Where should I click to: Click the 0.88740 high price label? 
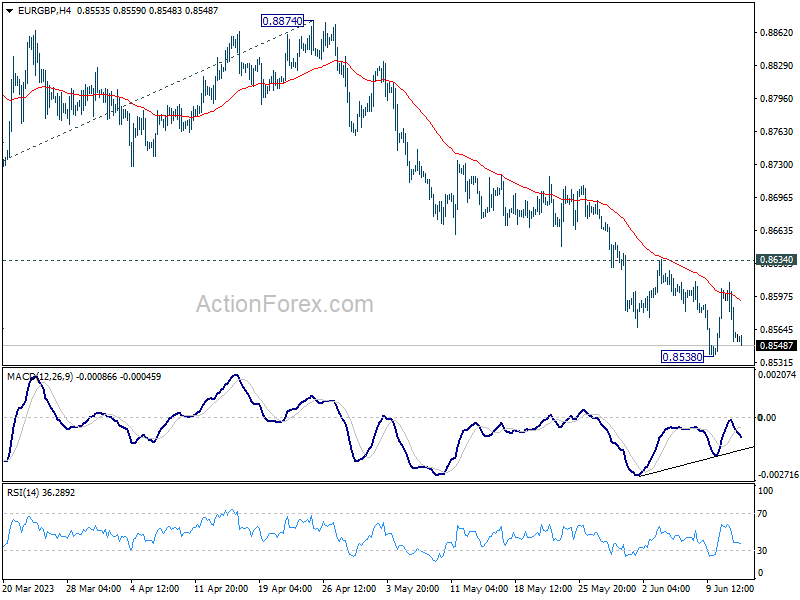point(282,21)
